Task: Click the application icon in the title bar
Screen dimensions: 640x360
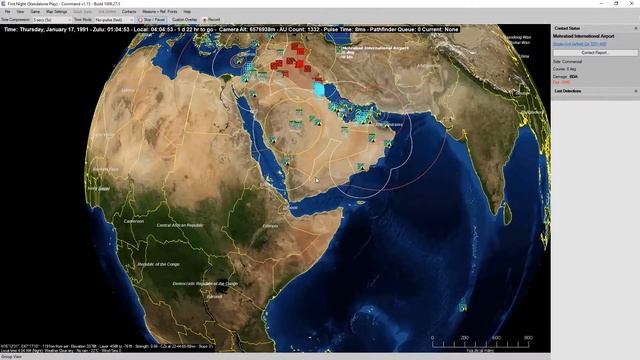Action: [3, 3]
